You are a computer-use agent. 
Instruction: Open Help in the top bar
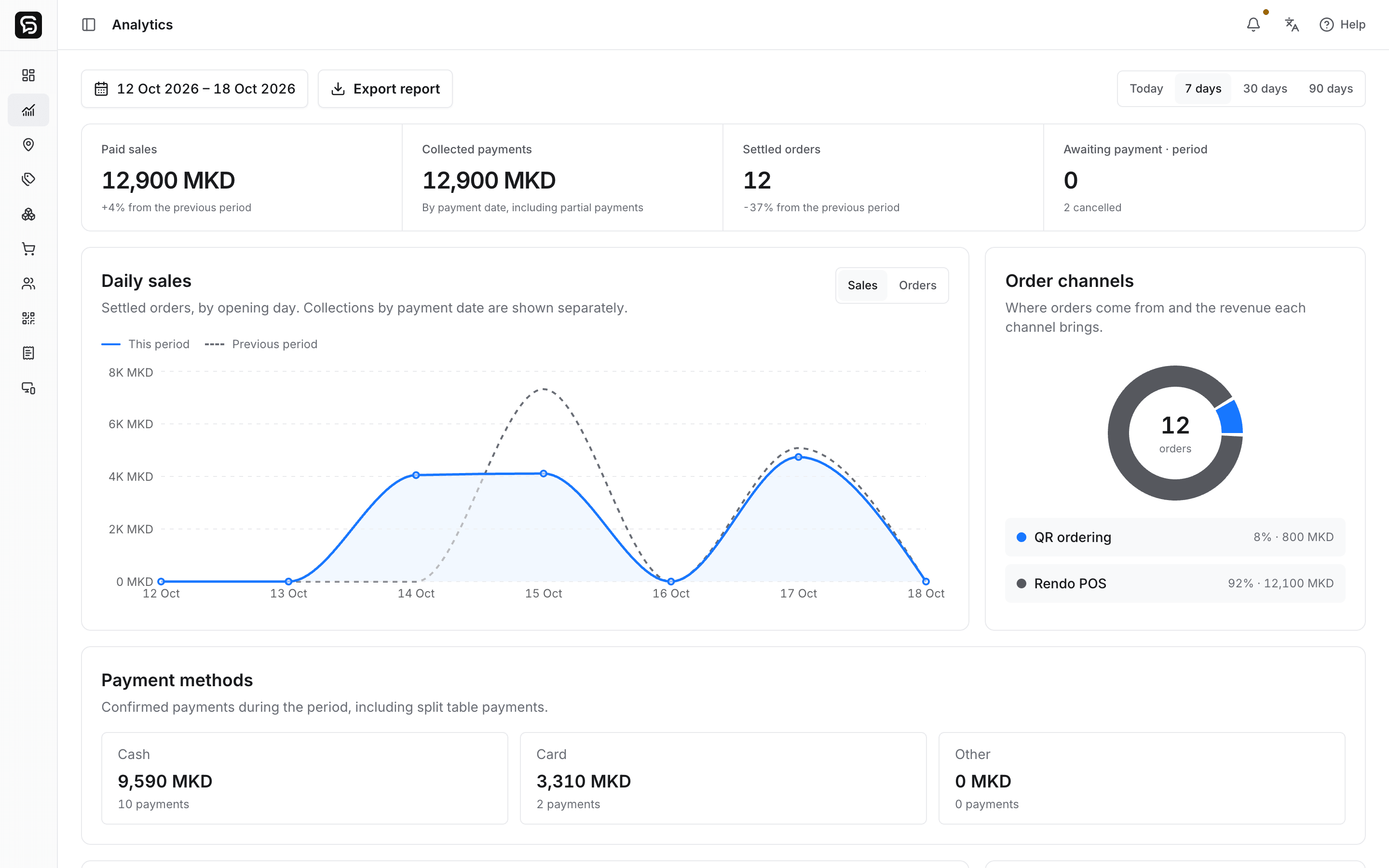pos(1342,25)
